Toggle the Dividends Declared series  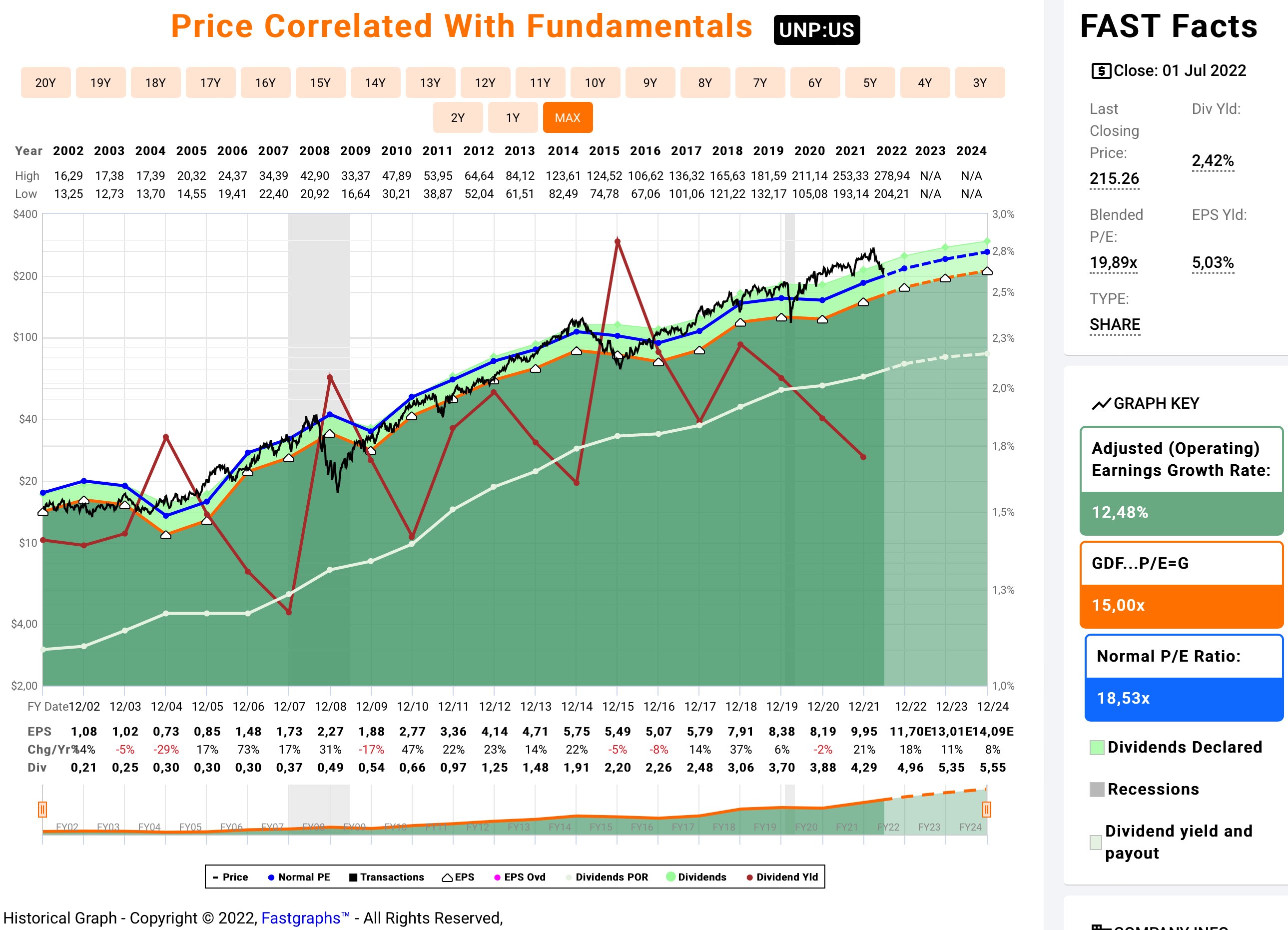(x=1097, y=747)
